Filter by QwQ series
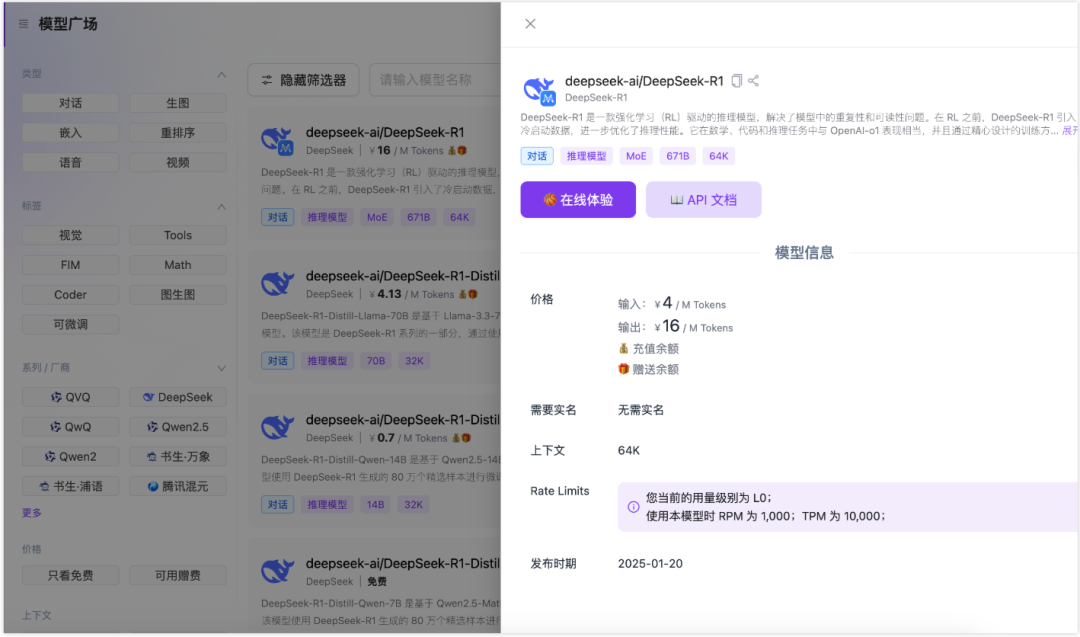The height and width of the screenshot is (637, 1080). (70, 427)
